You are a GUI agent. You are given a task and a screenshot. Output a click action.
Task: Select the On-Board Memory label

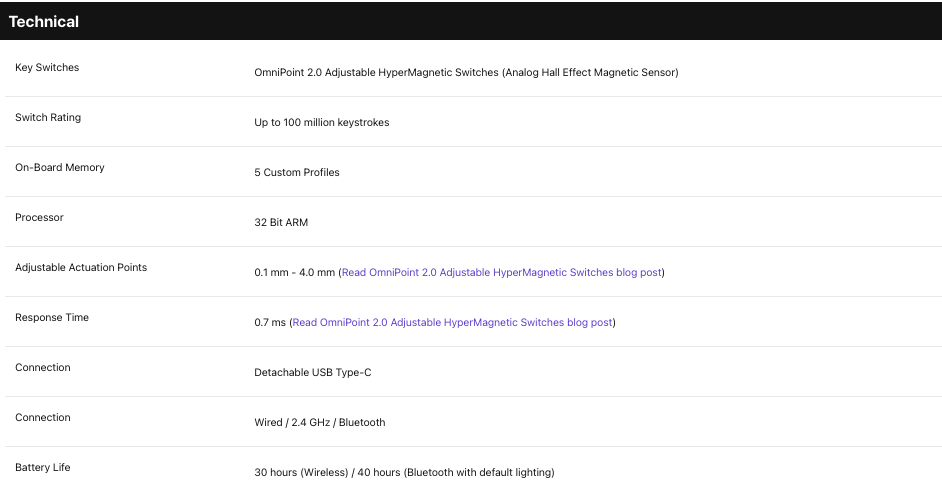[59, 168]
